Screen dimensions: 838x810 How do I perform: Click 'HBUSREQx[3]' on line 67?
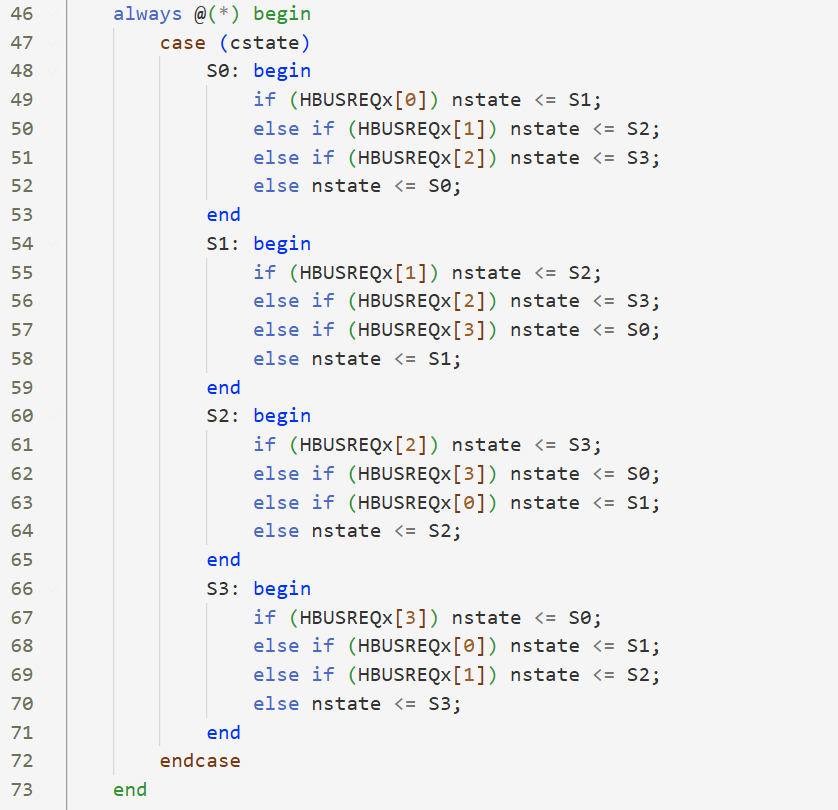click(363, 617)
